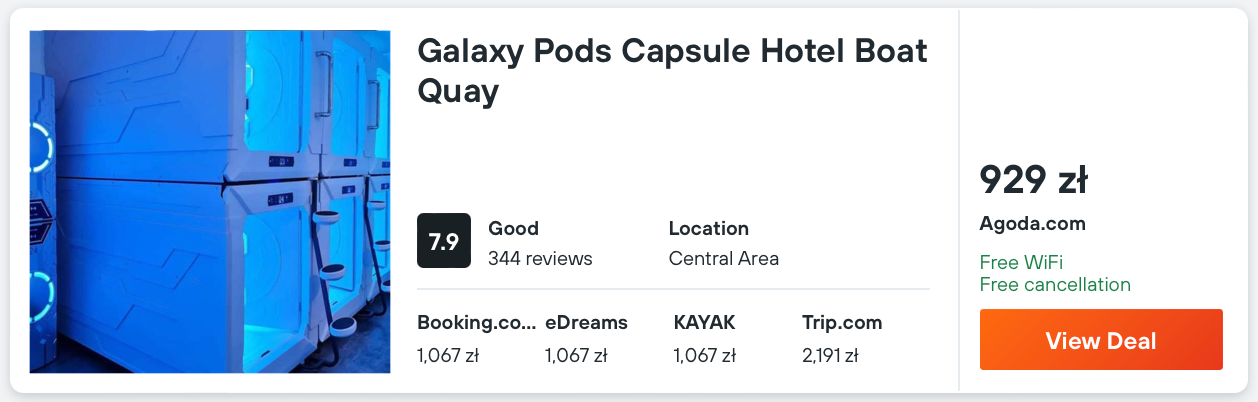Select the Agoda.com provider name
The image size is (1258, 402).
click(x=1032, y=224)
